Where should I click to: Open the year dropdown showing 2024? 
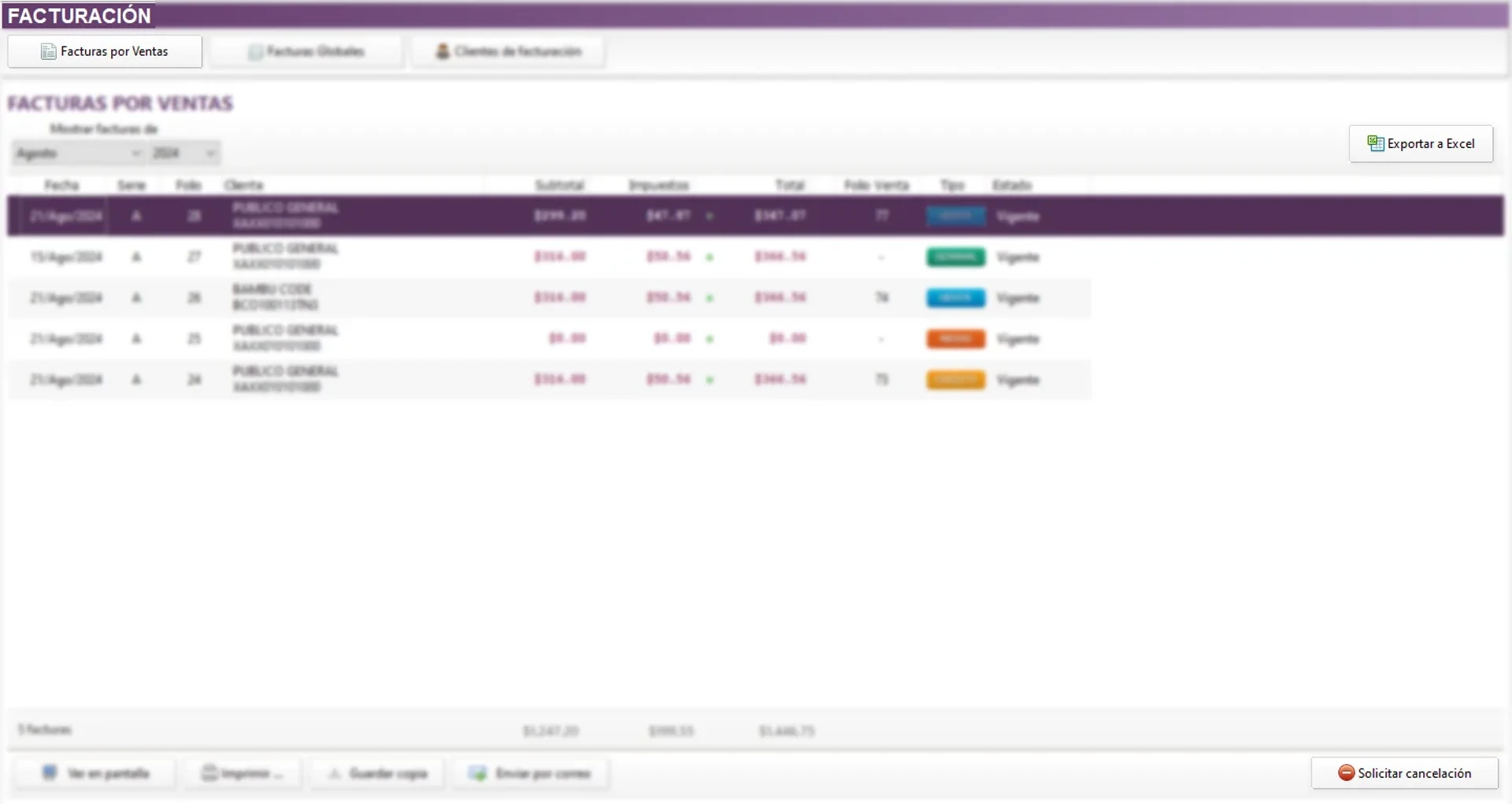[184, 153]
